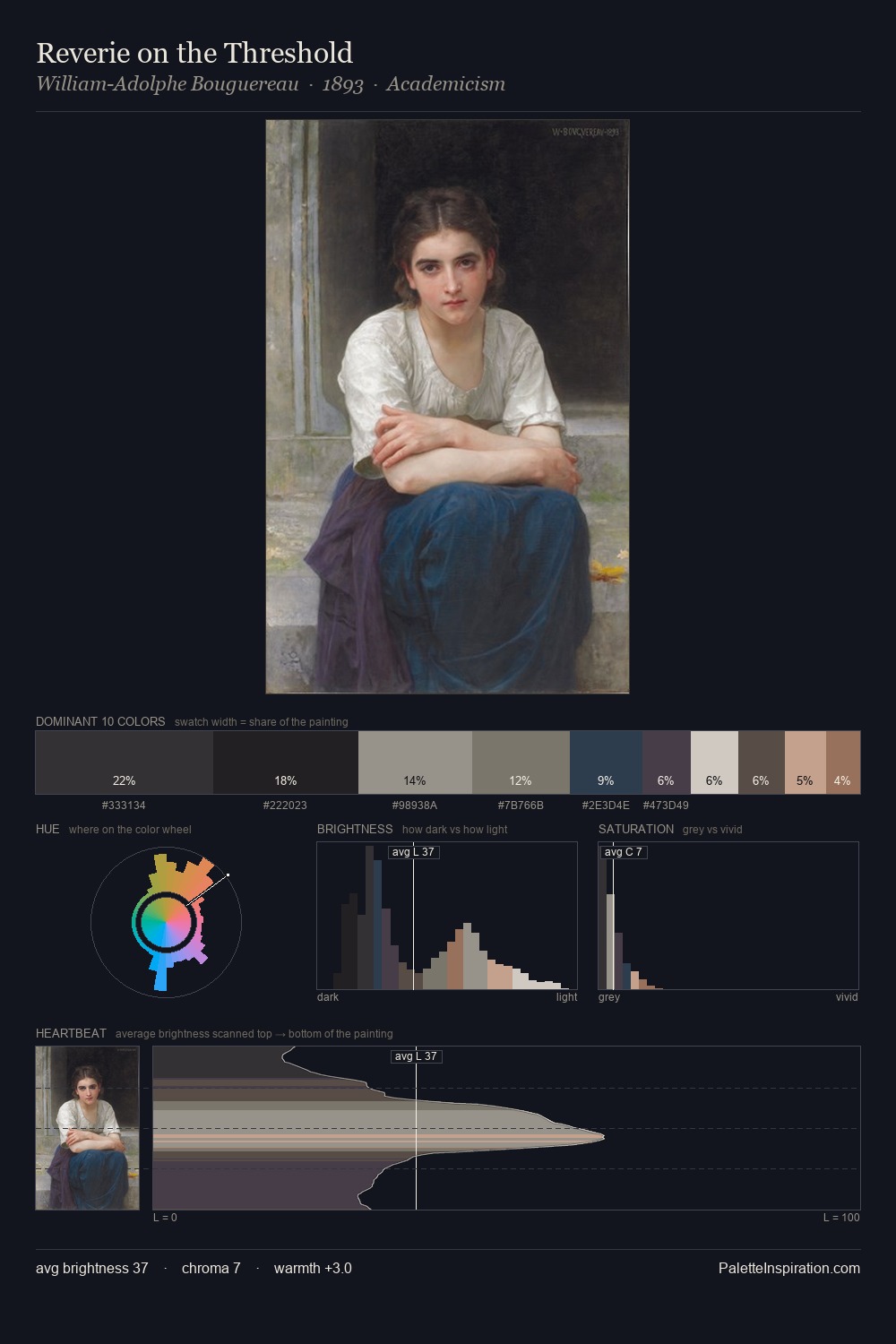Image resolution: width=896 pixels, height=1344 pixels.
Task: Click the footer text chroma 7
Action: click(211, 1268)
